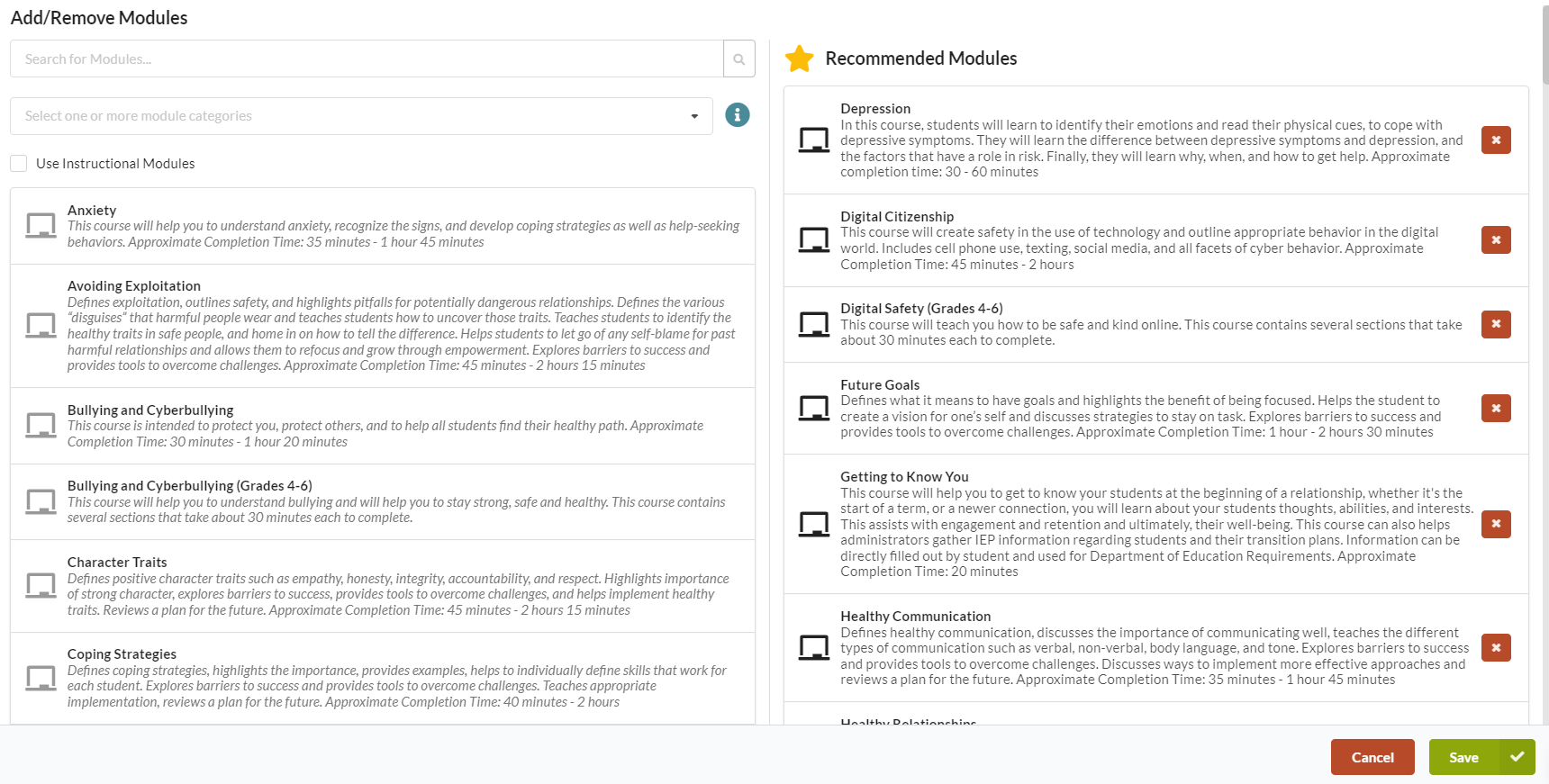Remove the Getting to Know You module
Screen dimensions: 1549x784
click(x=1496, y=524)
